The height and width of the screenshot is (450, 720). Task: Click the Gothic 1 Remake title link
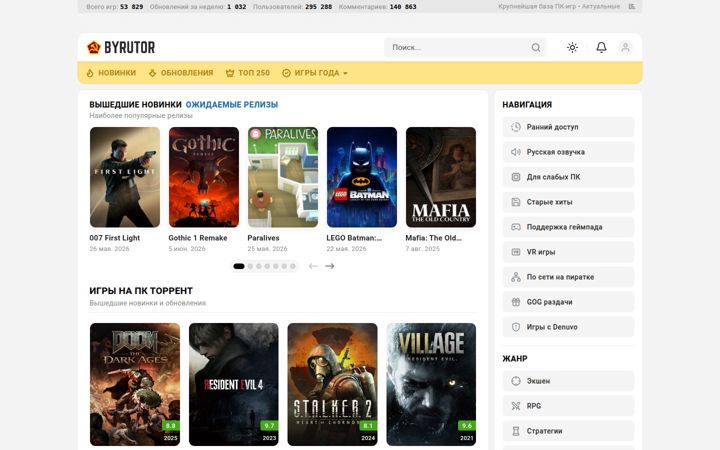198,238
